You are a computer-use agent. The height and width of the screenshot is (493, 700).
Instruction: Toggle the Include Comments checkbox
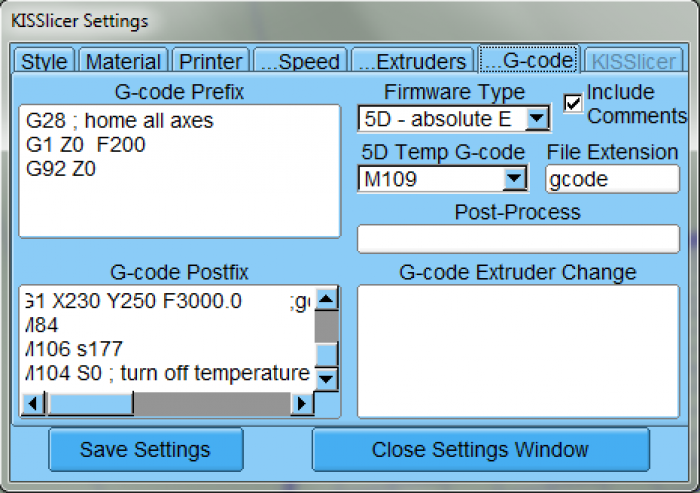point(573,104)
